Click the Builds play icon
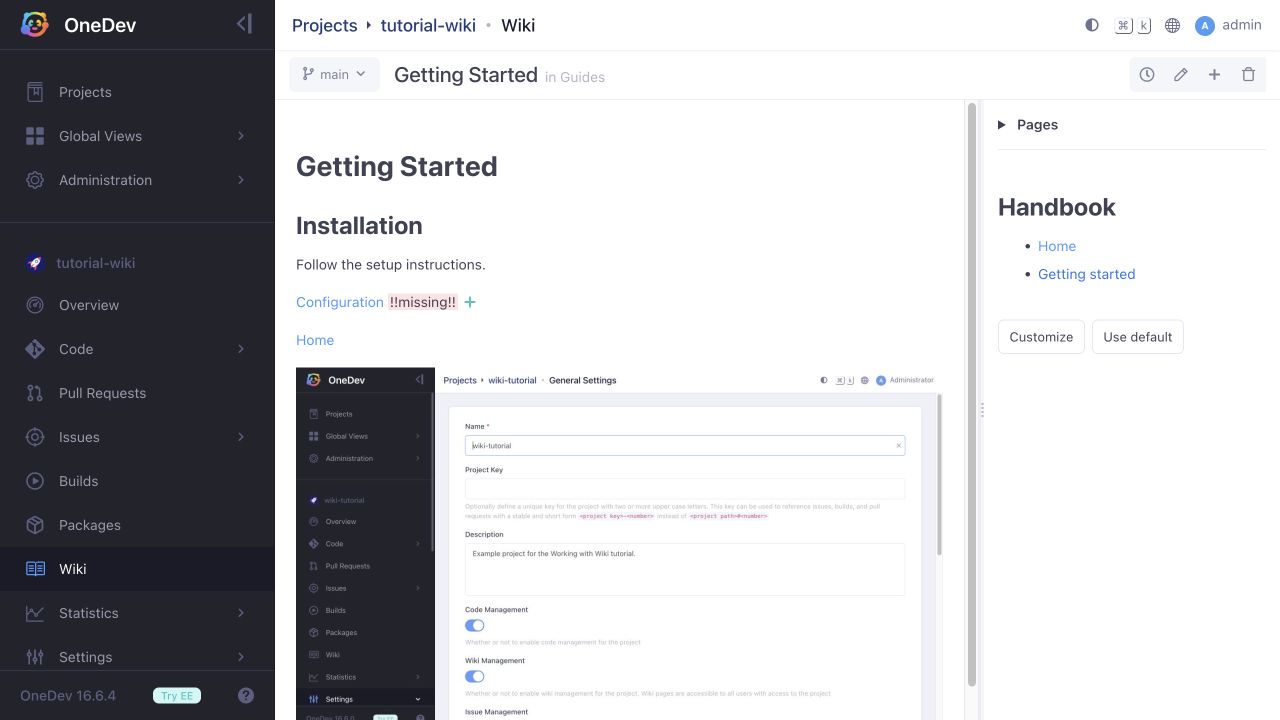 coord(35,481)
